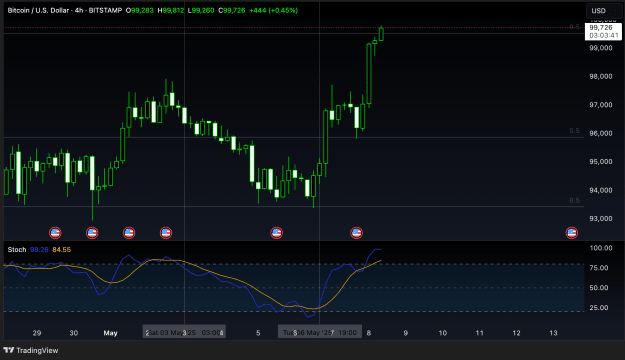The height and width of the screenshot is (360, 625).
Task: Click the 98,000 price axis label
Action: click(601, 77)
